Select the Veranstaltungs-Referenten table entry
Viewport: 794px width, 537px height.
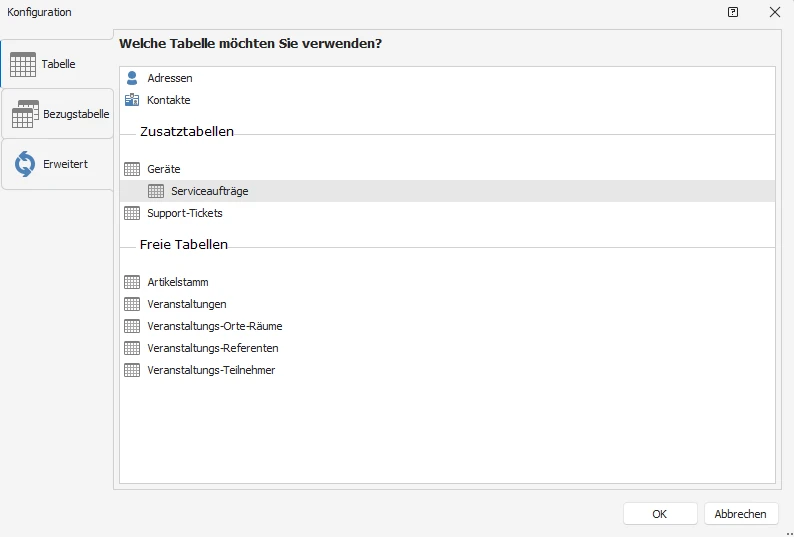(x=447, y=348)
